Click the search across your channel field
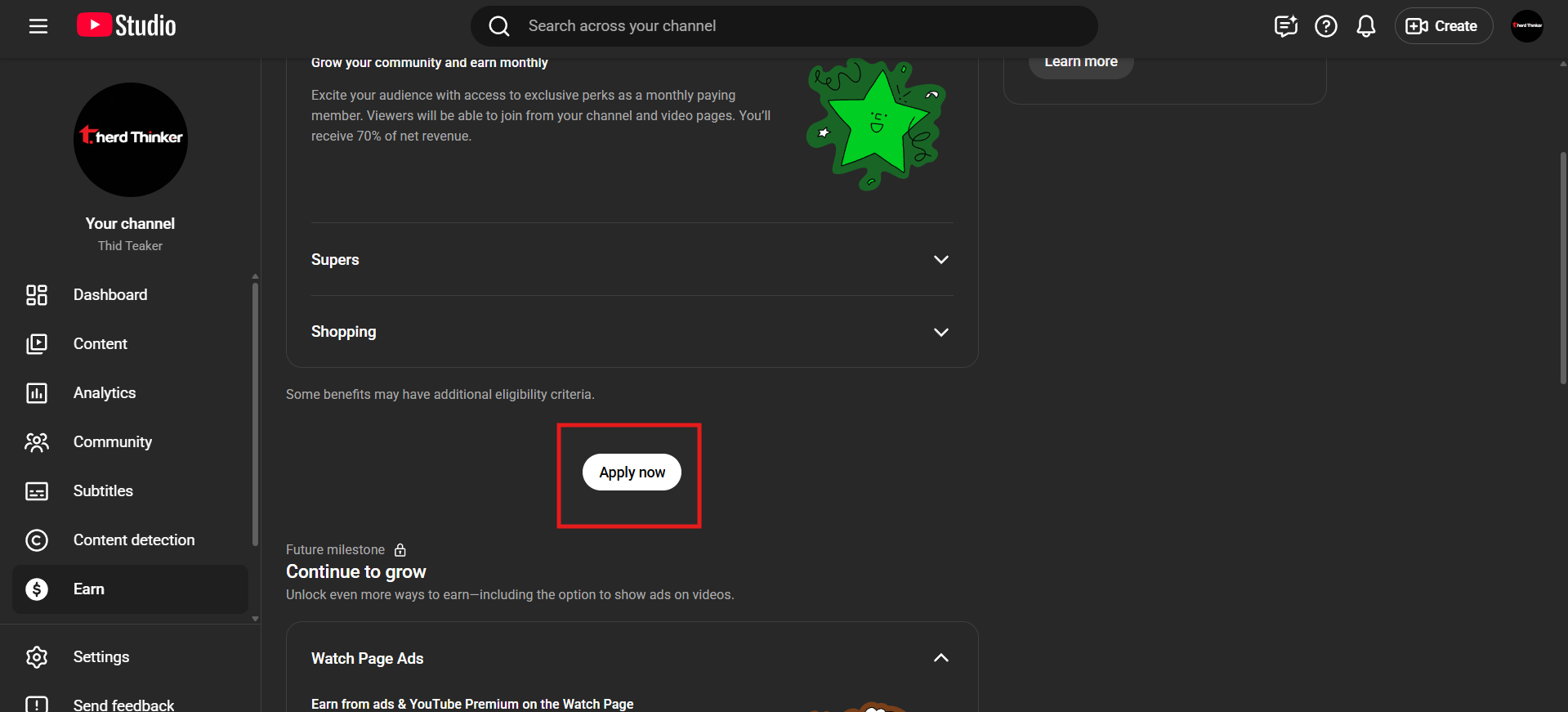The image size is (1568, 712). pyautogui.click(x=784, y=26)
